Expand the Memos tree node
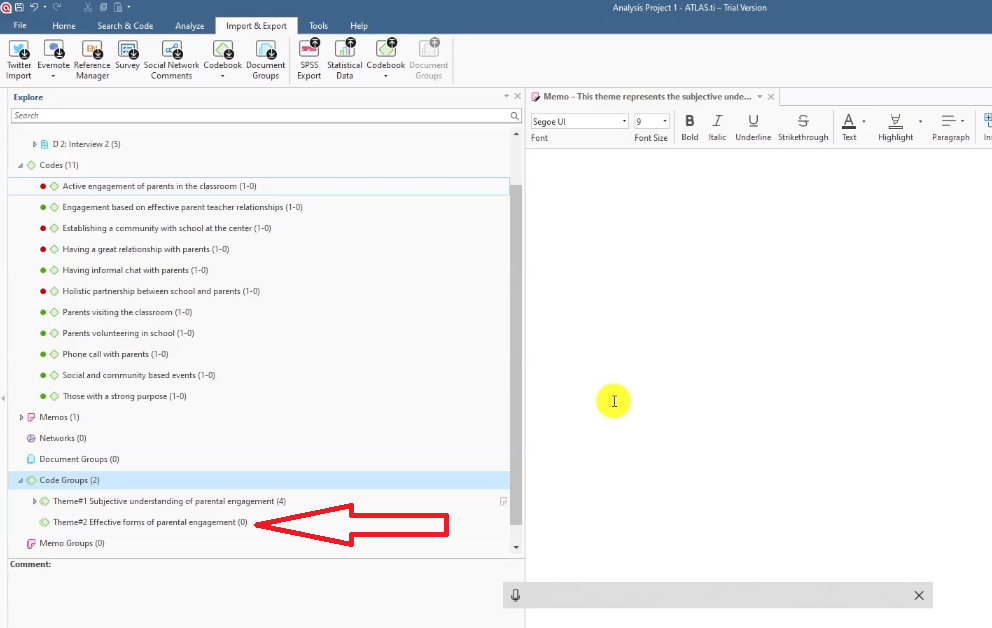 (x=21, y=417)
